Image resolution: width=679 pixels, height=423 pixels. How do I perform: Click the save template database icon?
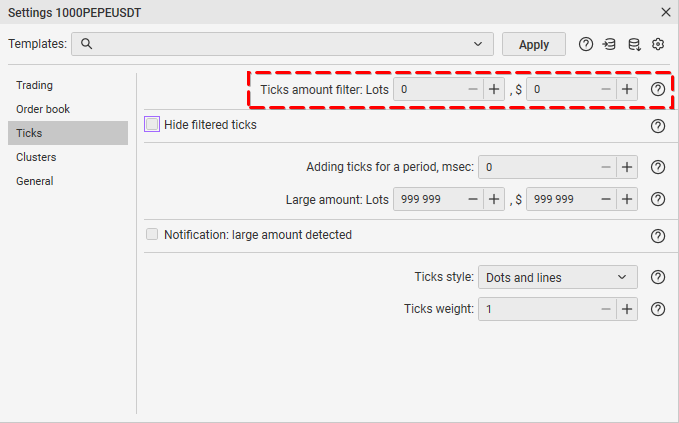pyautogui.click(x=634, y=44)
